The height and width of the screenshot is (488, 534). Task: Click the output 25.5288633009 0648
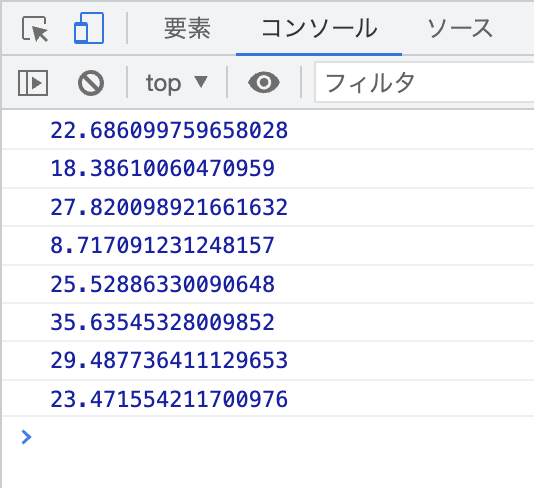162,284
